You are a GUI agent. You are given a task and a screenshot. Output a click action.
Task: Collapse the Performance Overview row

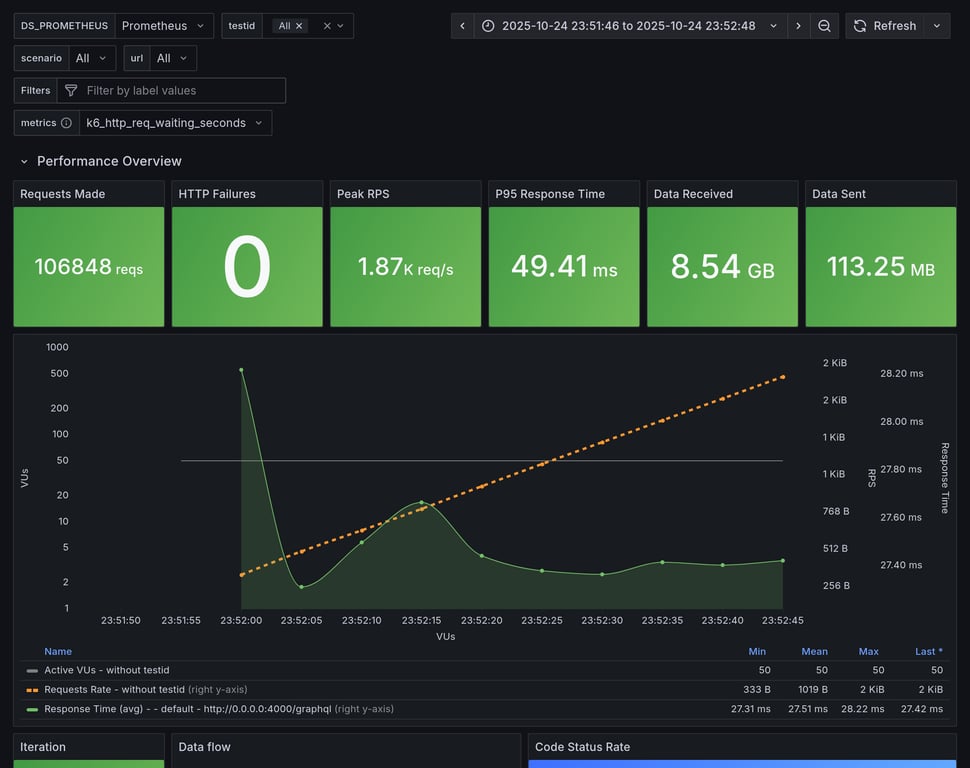click(24, 162)
